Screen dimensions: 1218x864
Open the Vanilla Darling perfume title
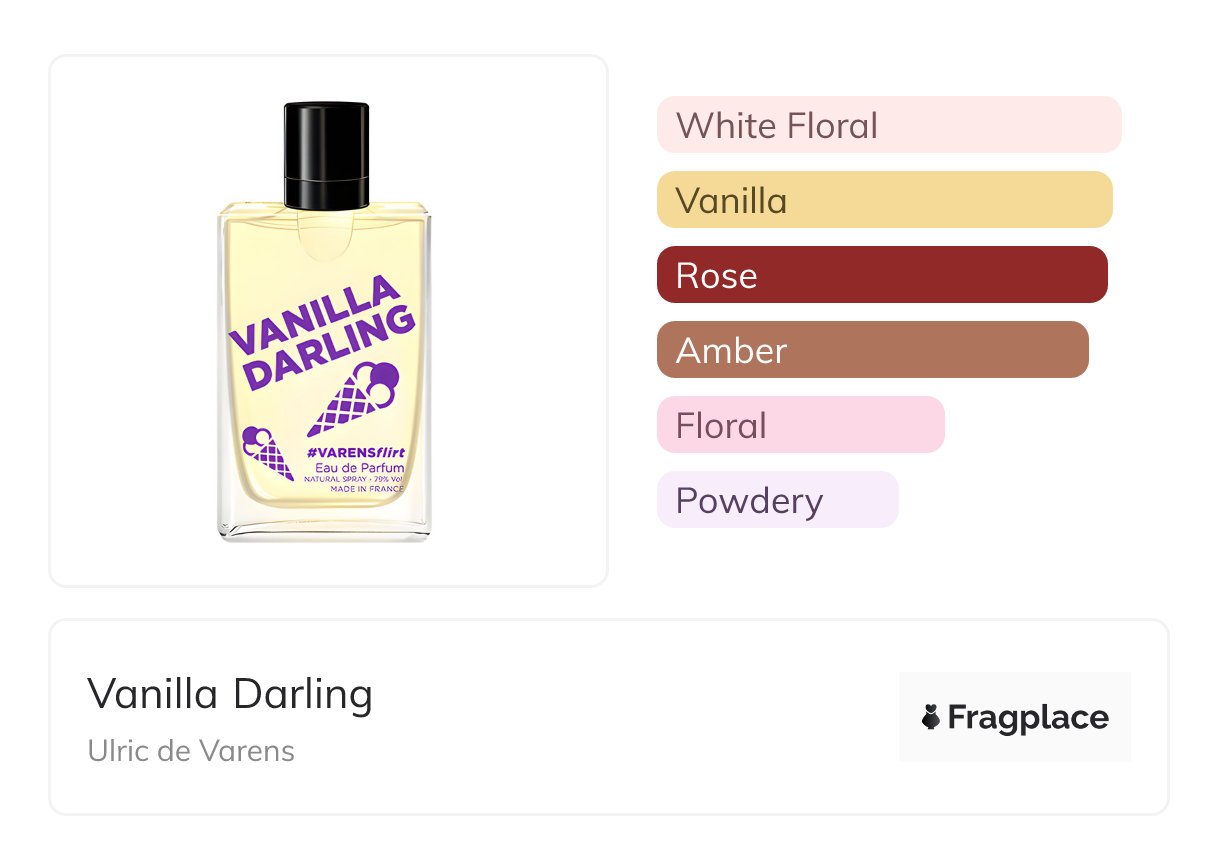coord(230,694)
